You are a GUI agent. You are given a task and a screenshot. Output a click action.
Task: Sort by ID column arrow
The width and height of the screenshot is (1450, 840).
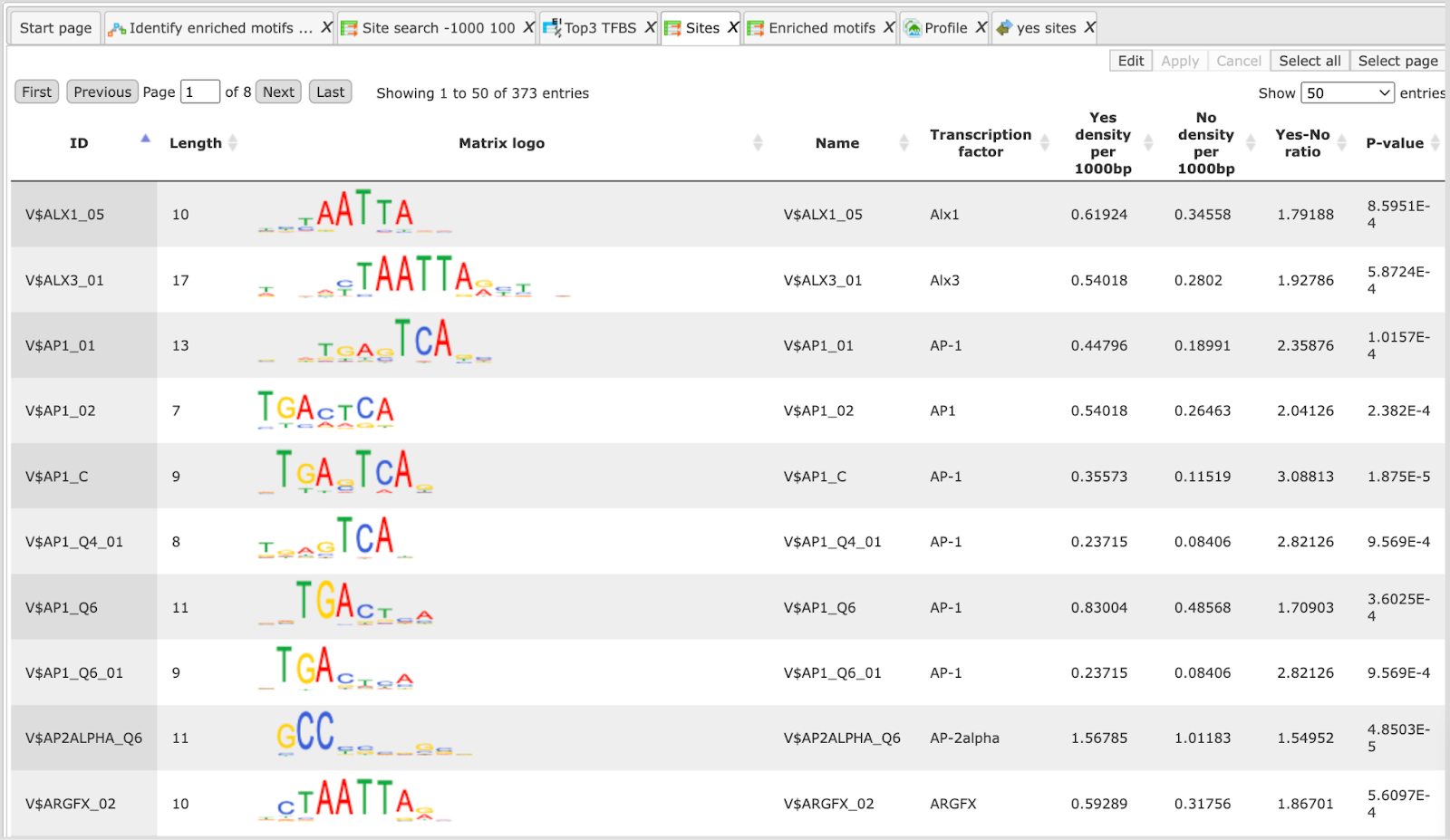[x=145, y=139]
